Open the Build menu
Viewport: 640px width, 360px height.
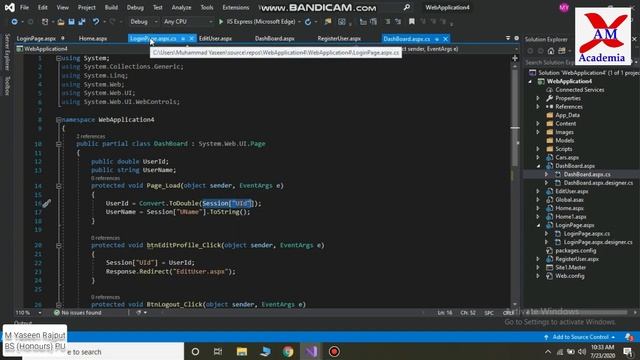point(111,7)
